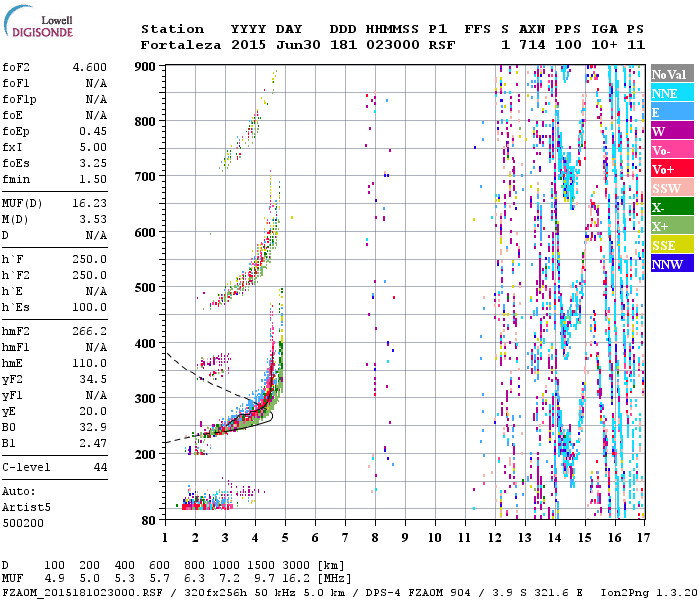Screen dimensions: 700x600
Task: Click the D N/A value
Action: [x=96, y=235]
